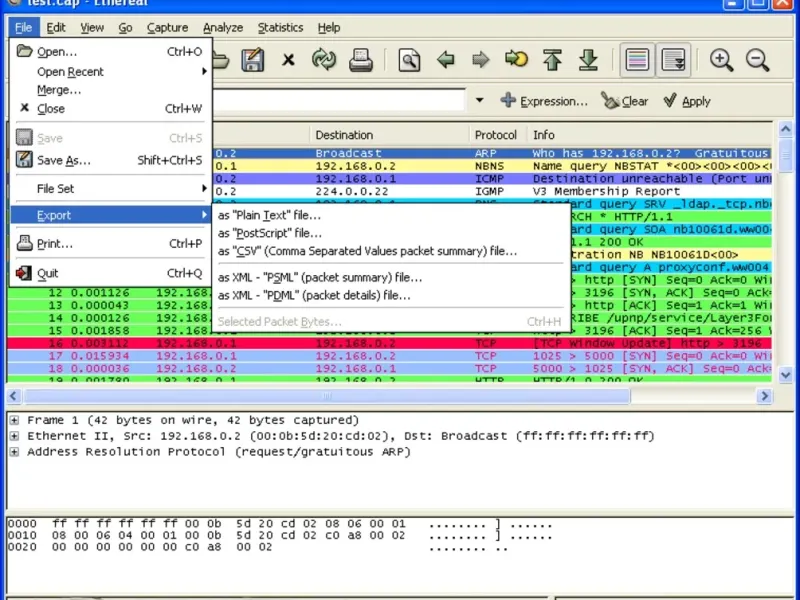Expand the Address Resolution Protocol node
Viewport: 800px width, 600px height.
pyautogui.click(x=14, y=452)
